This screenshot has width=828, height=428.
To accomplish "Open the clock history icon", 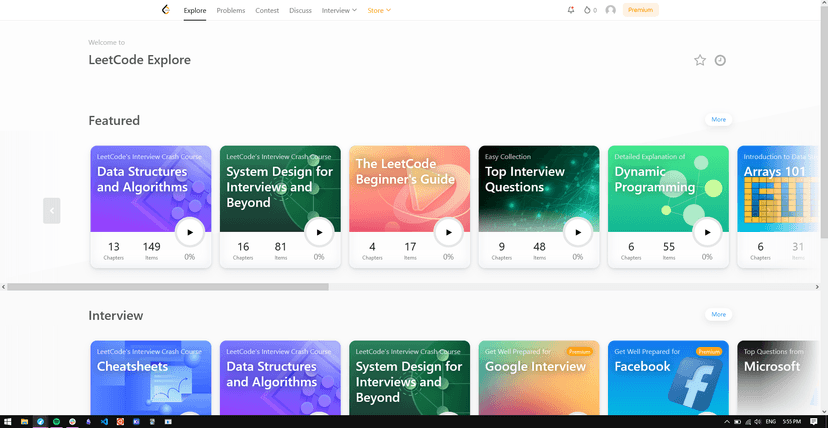I will point(720,60).
